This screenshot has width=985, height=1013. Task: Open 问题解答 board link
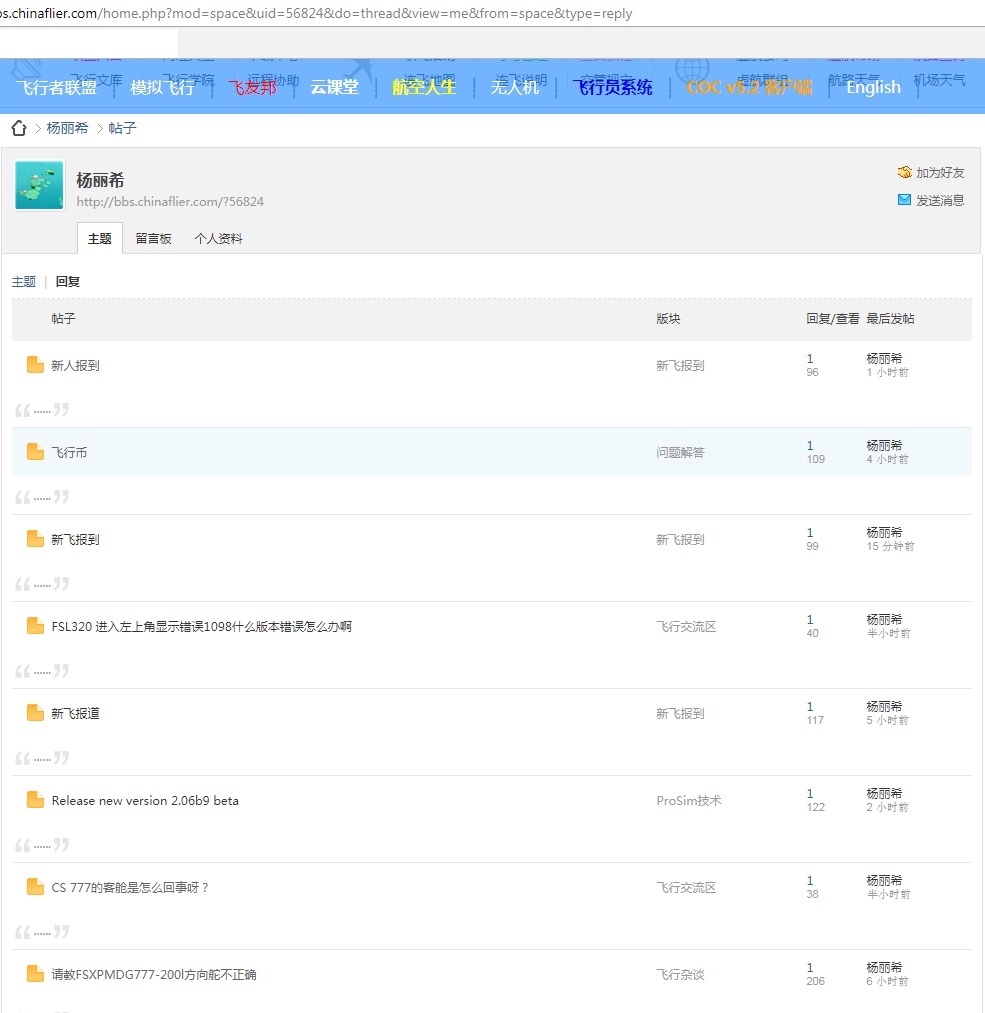click(x=680, y=453)
